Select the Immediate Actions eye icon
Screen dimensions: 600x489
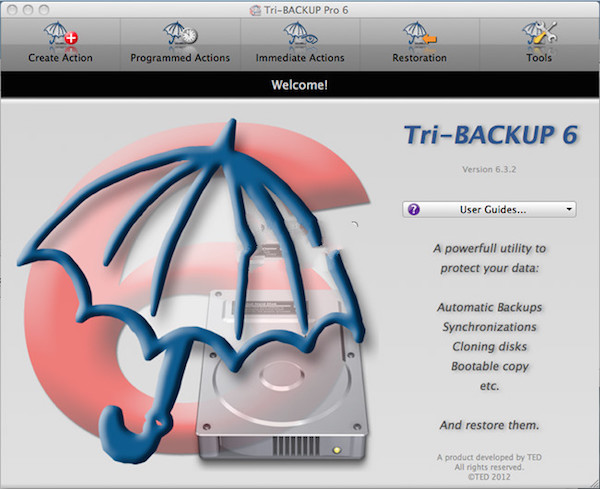tap(300, 35)
